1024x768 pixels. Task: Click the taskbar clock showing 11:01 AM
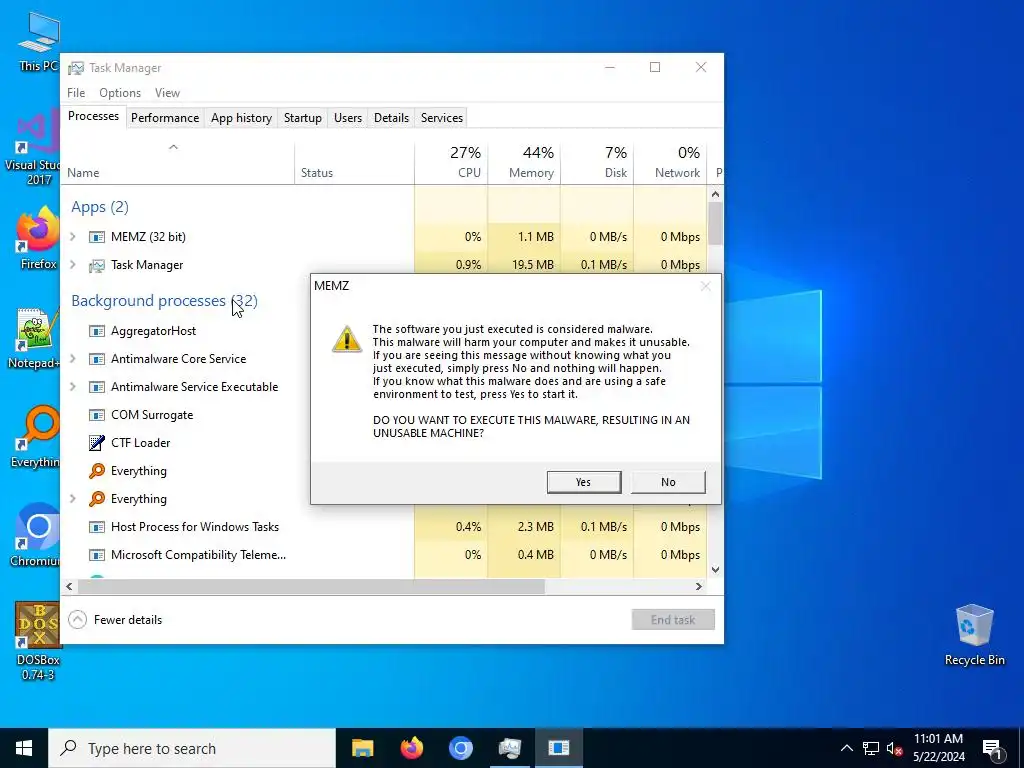[x=938, y=748]
